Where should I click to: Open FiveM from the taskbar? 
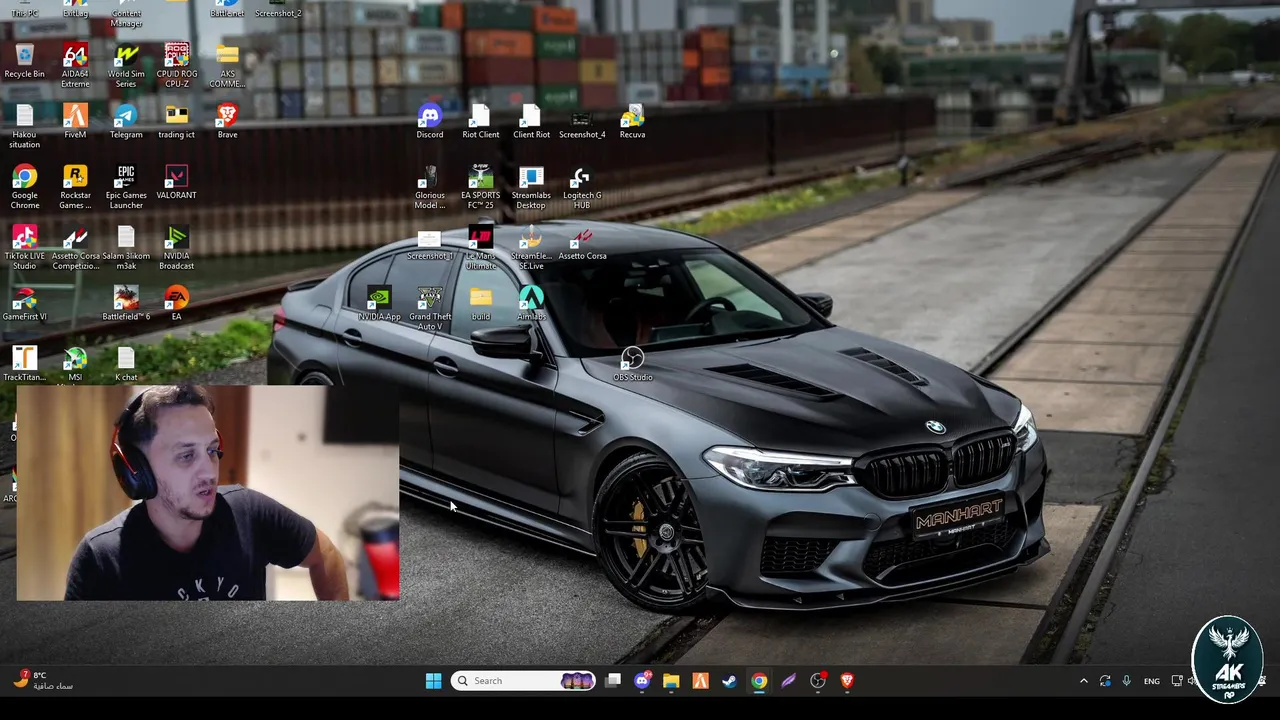tap(700, 681)
